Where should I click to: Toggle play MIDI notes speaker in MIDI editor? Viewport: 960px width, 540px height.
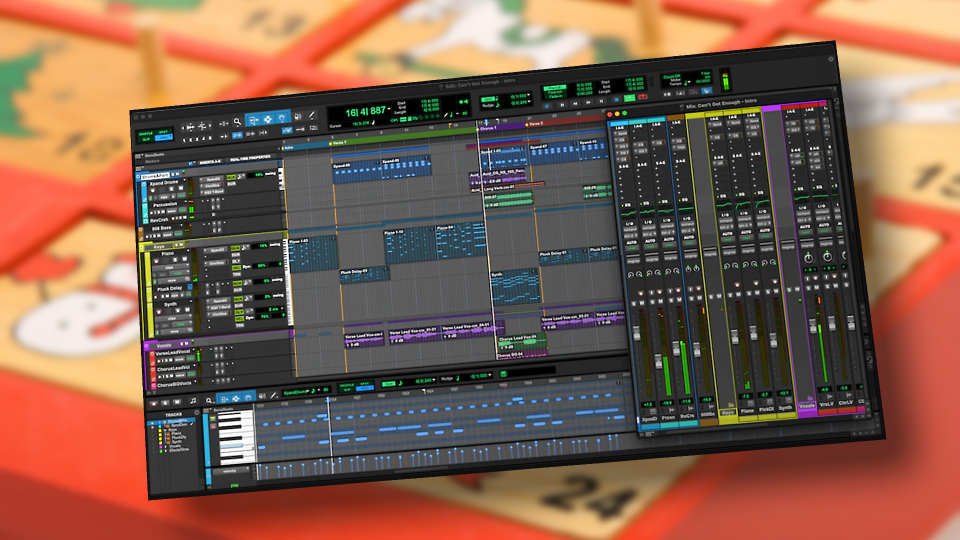pos(262,396)
